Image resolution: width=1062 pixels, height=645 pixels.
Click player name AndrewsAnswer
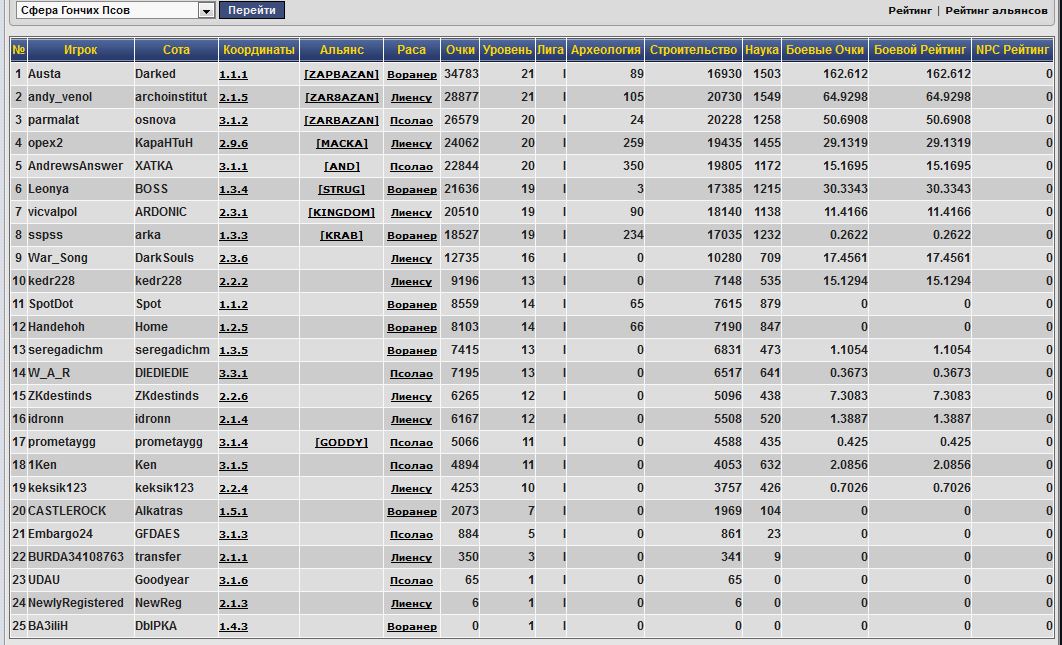(x=75, y=166)
